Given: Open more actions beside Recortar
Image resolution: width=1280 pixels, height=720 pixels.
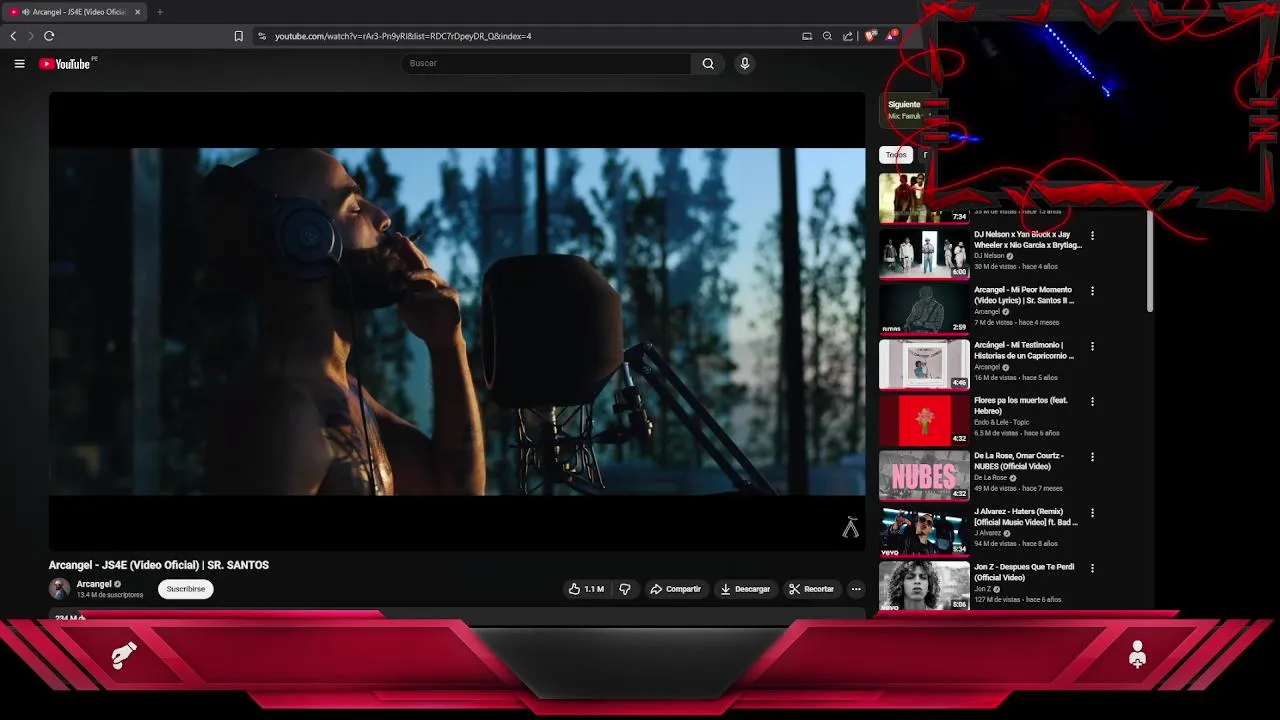Looking at the screenshot, I should [856, 589].
